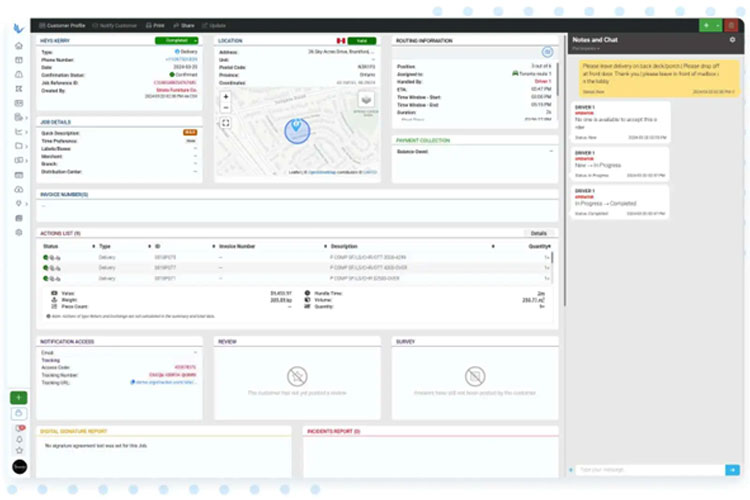Click the sidebar location pin icon
750x500 pixels.
point(19,204)
